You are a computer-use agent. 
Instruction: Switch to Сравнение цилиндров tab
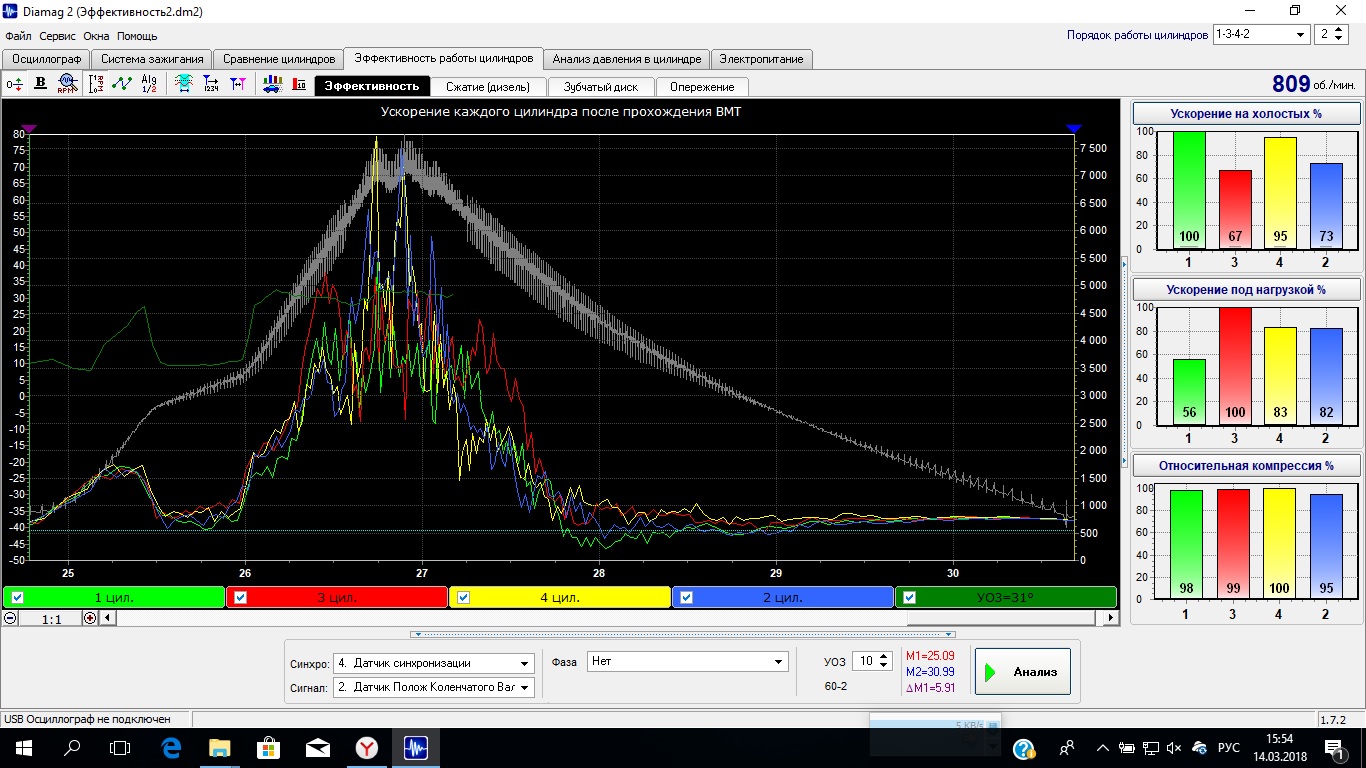[x=279, y=59]
